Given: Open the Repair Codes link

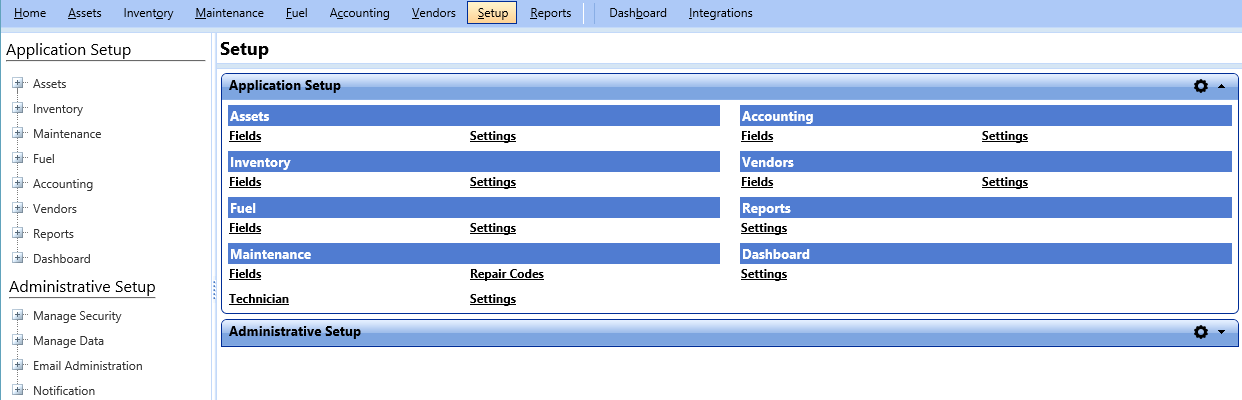Looking at the screenshot, I should 507,274.
